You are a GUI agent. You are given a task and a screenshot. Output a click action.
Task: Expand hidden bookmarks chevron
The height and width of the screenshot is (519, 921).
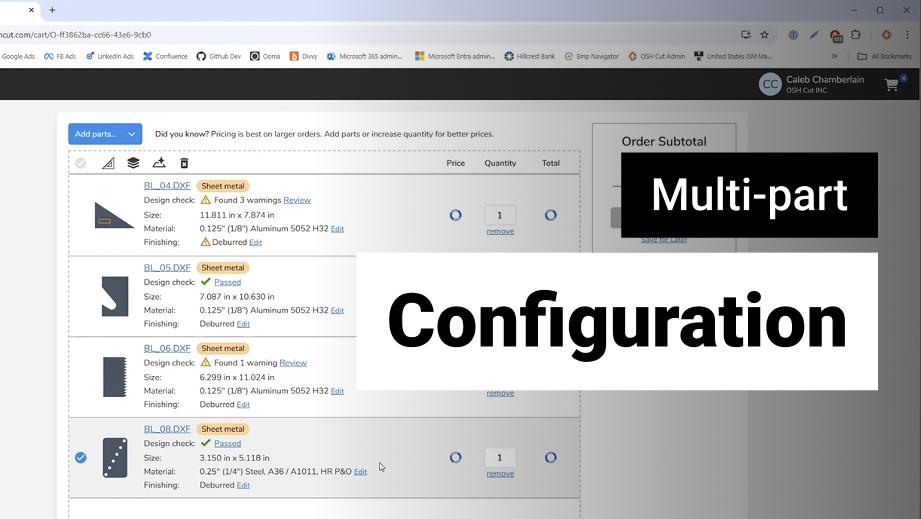pos(835,56)
